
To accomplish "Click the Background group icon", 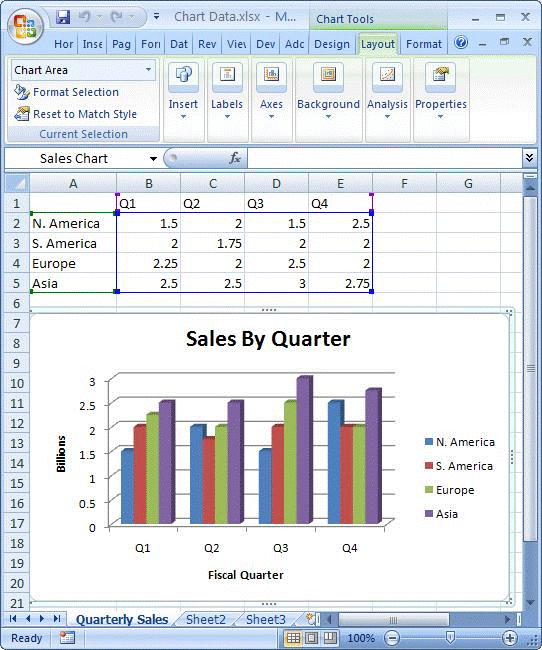I will (x=328, y=75).
